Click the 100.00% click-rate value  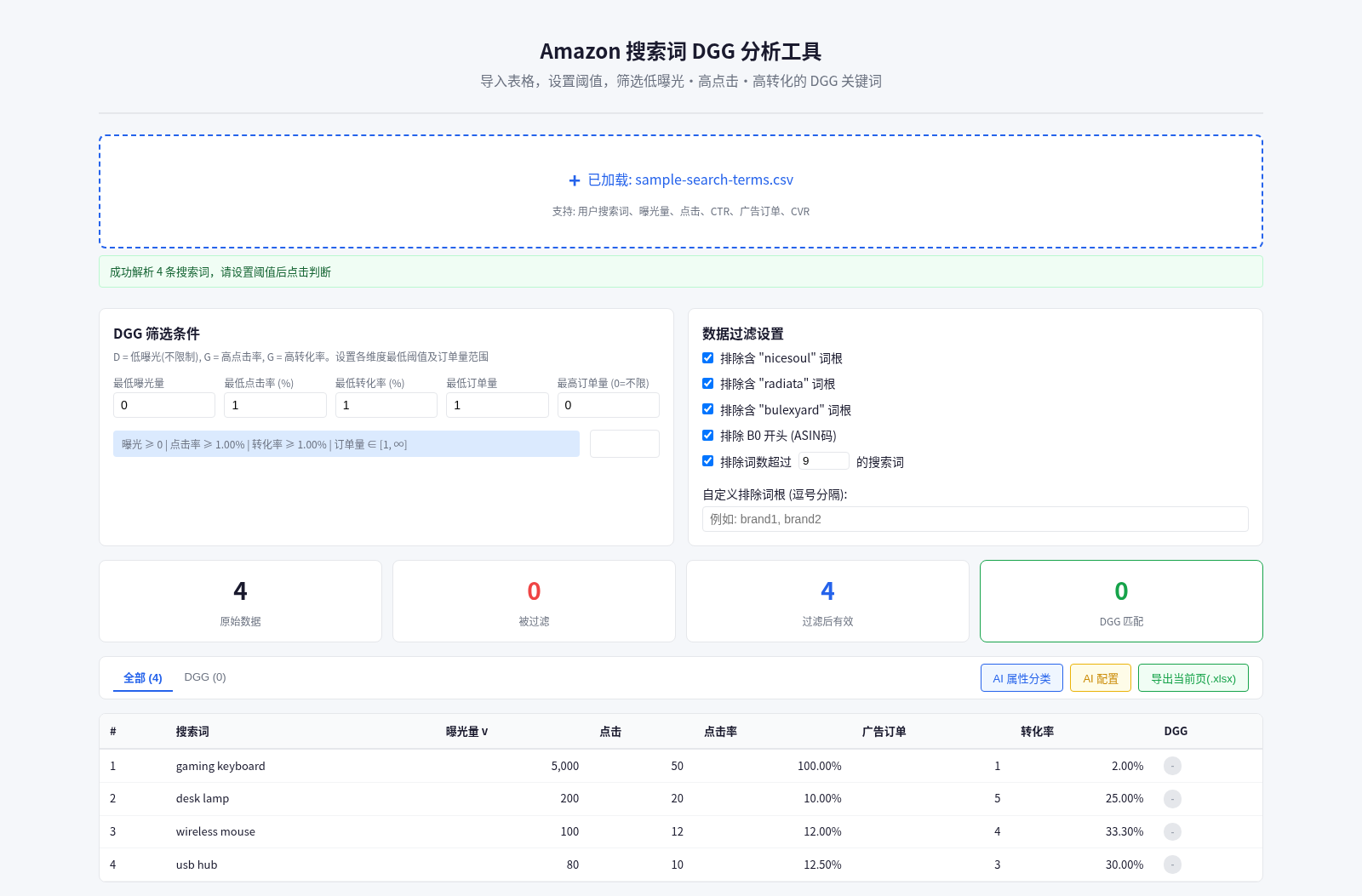(820, 766)
